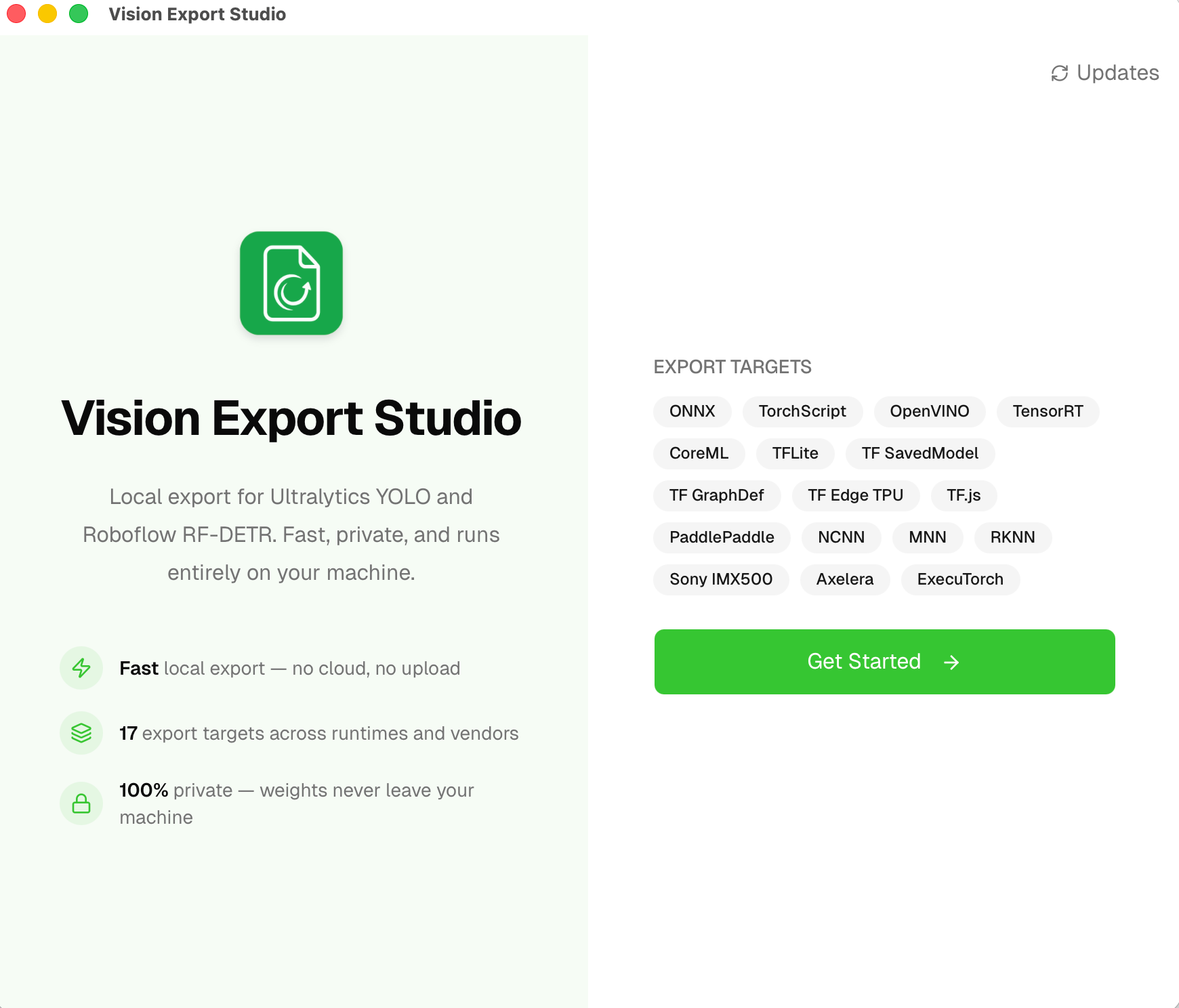Viewport: 1179px width, 1008px height.
Task: Select the ONNX export target chip
Action: click(692, 411)
